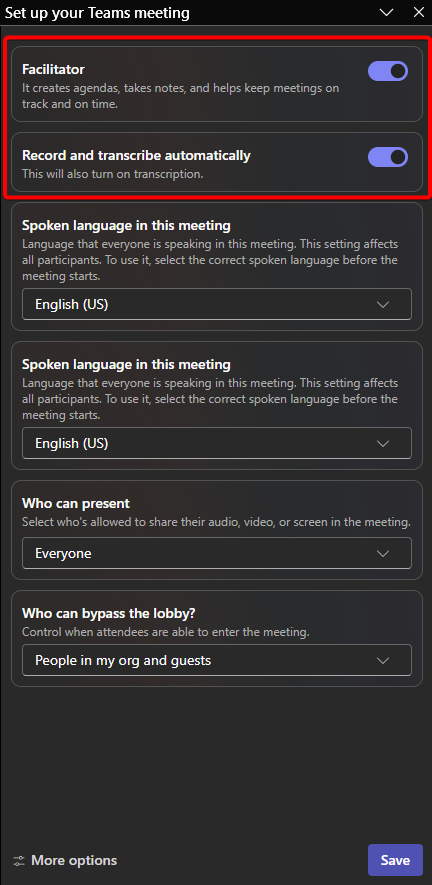
Task: Select the Facilitator heading text
Action: click(x=53, y=69)
